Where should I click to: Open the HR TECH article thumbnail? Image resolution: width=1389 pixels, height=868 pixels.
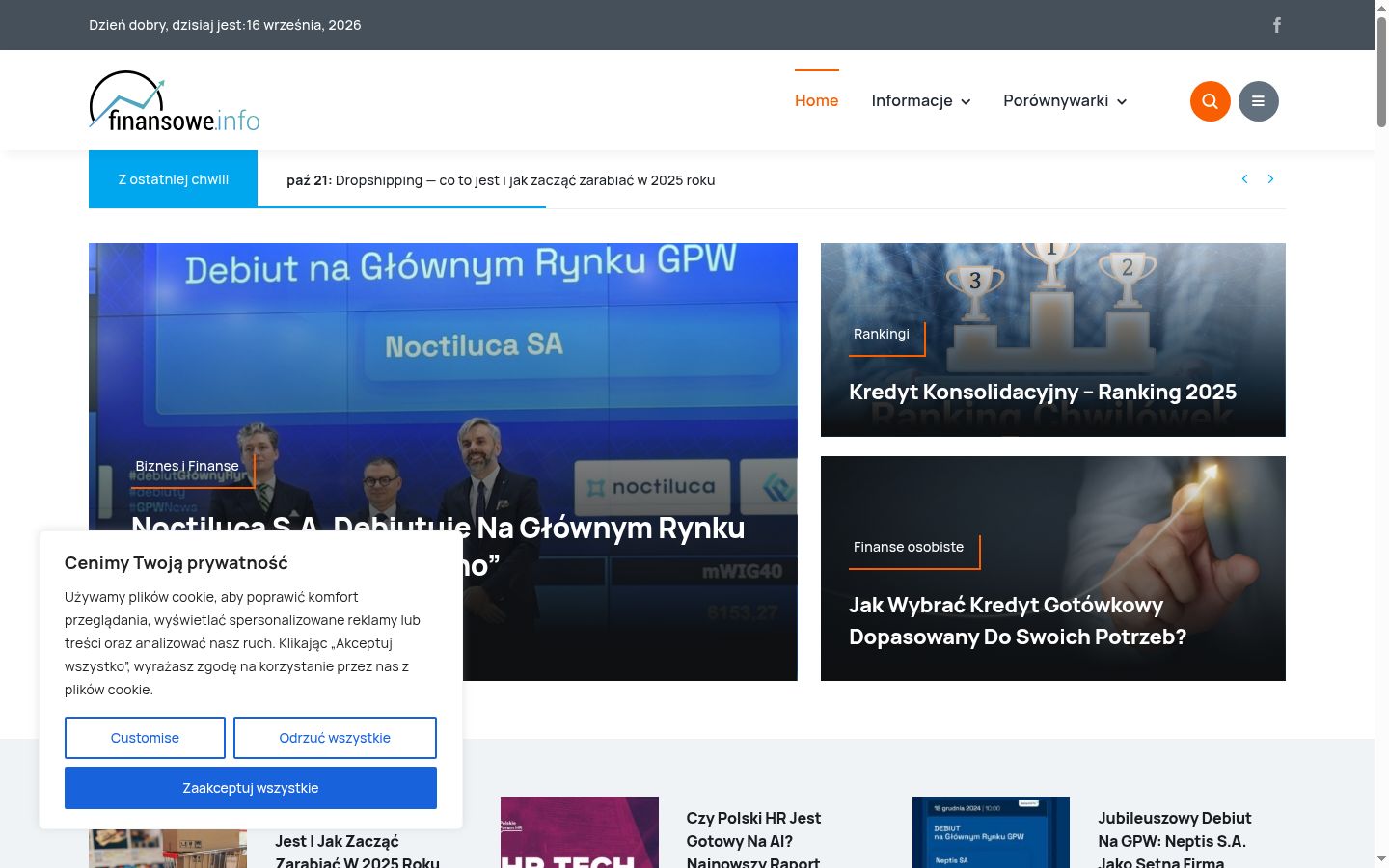click(580, 832)
